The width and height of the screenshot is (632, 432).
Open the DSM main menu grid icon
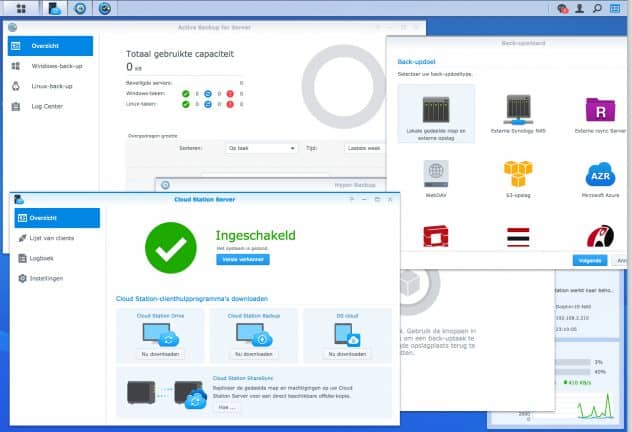coord(21,8)
